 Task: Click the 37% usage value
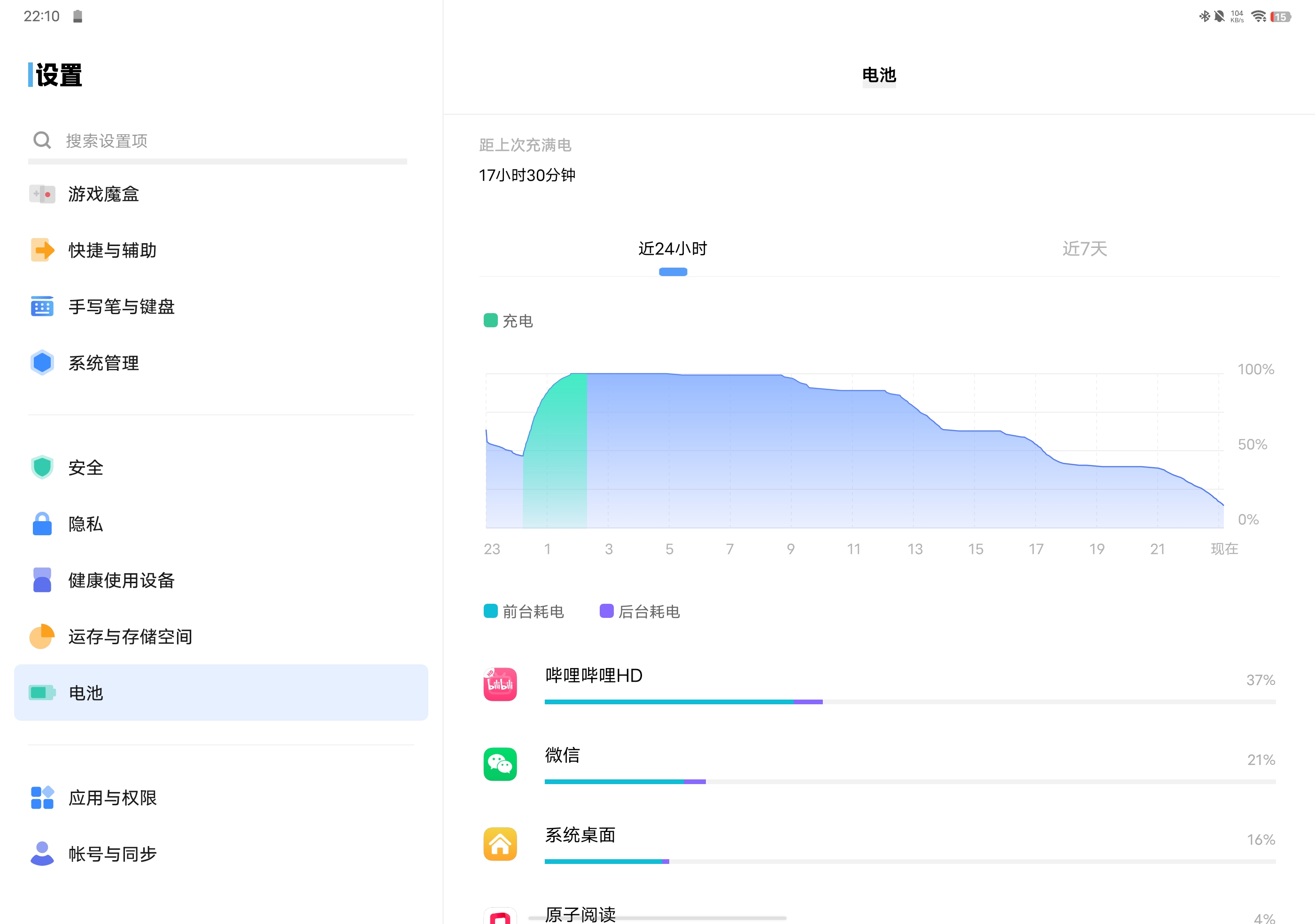pyautogui.click(x=1261, y=680)
